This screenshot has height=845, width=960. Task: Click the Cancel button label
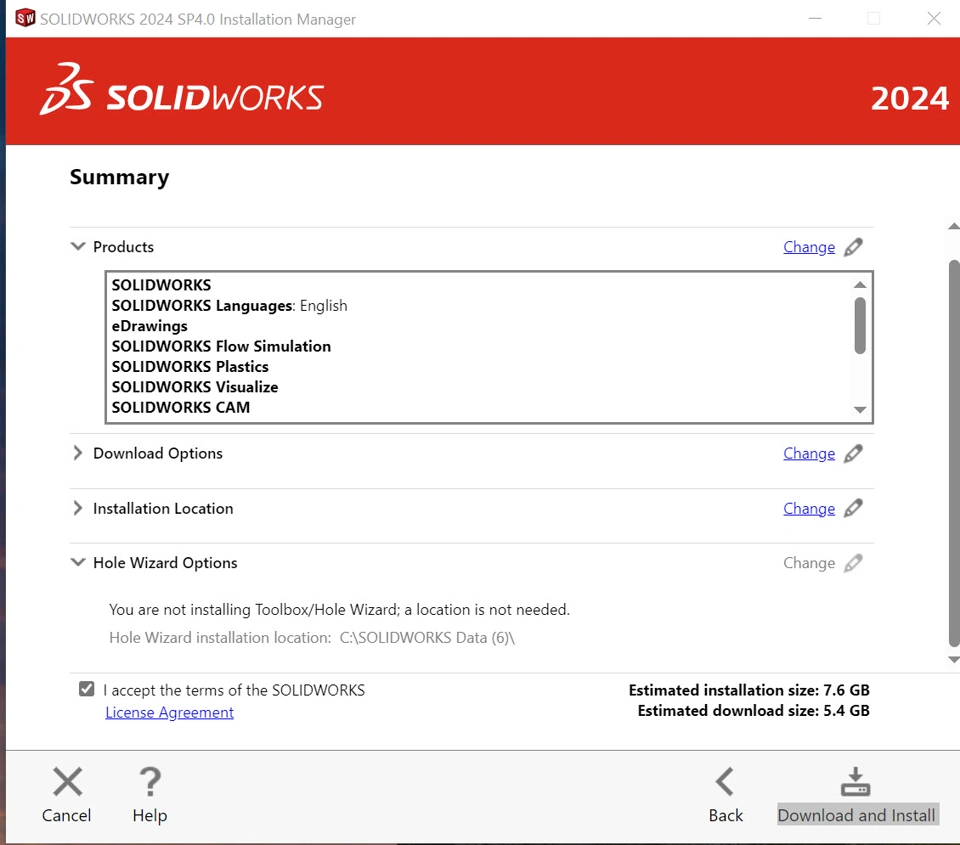pos(66,815)
